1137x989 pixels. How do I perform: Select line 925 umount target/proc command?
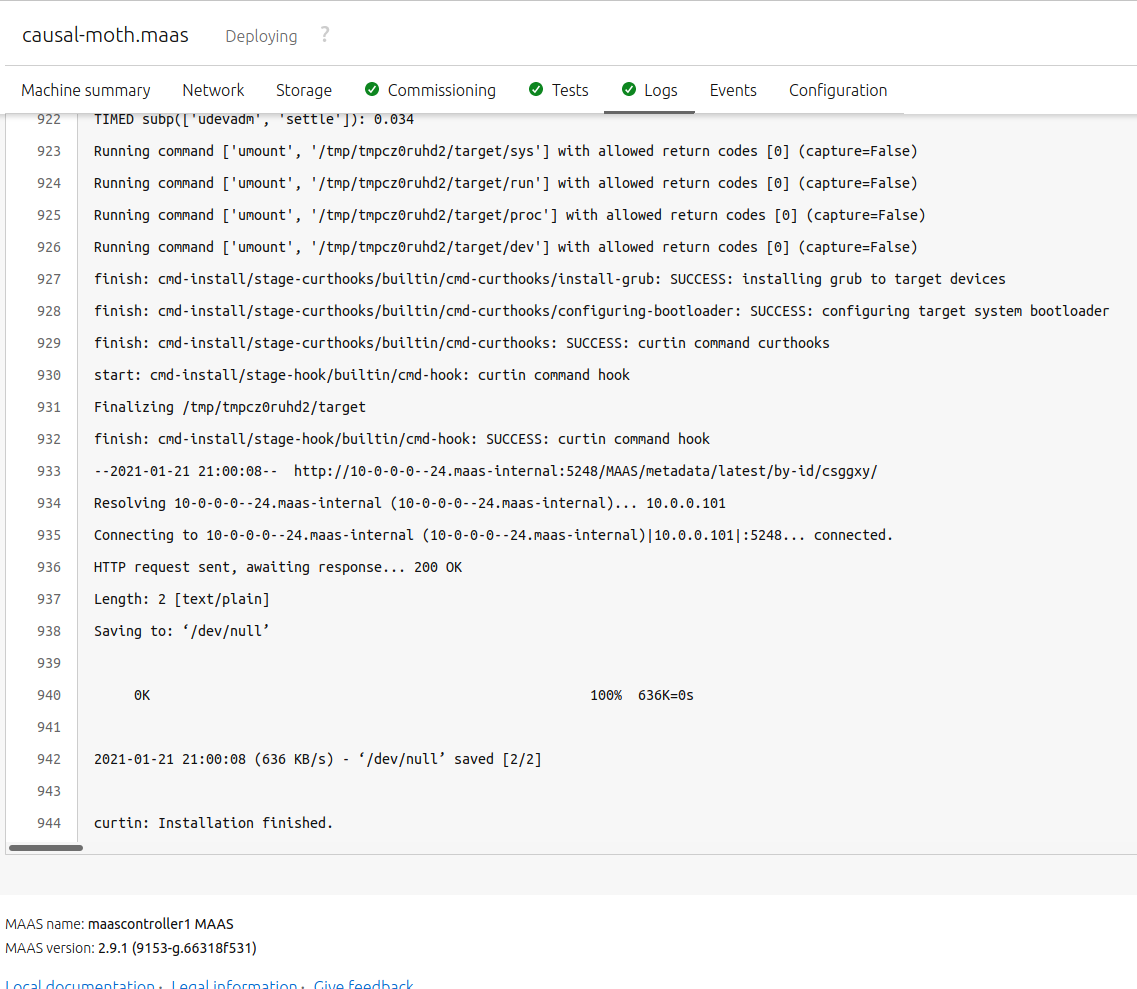[x=510, y=215]
